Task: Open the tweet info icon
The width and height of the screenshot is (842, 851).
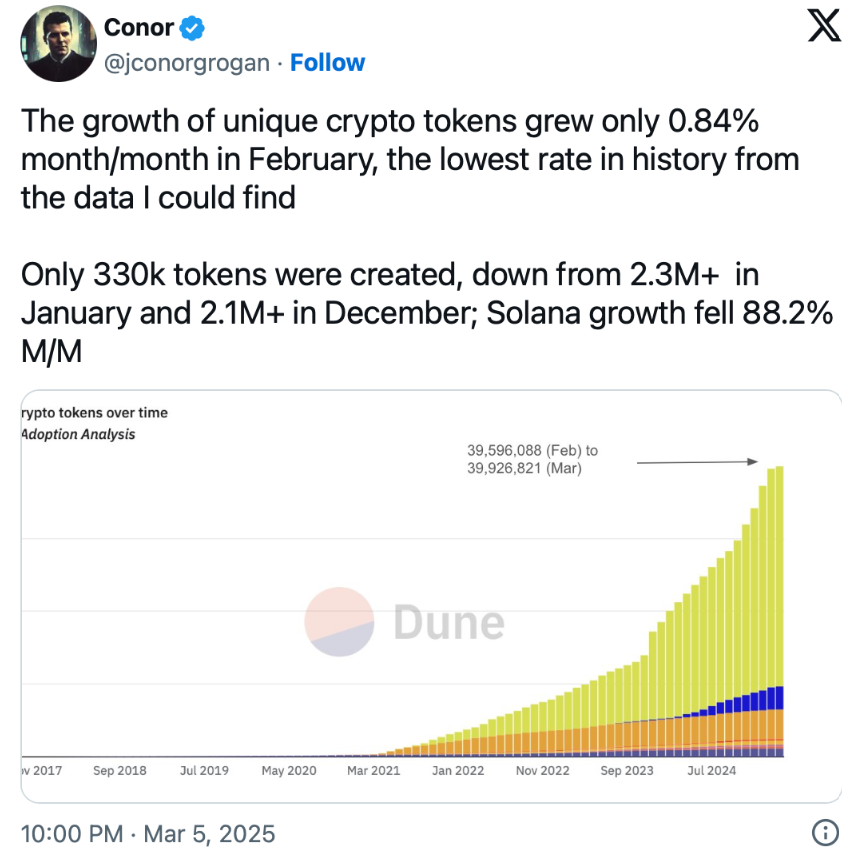Action: pos(825,831)
